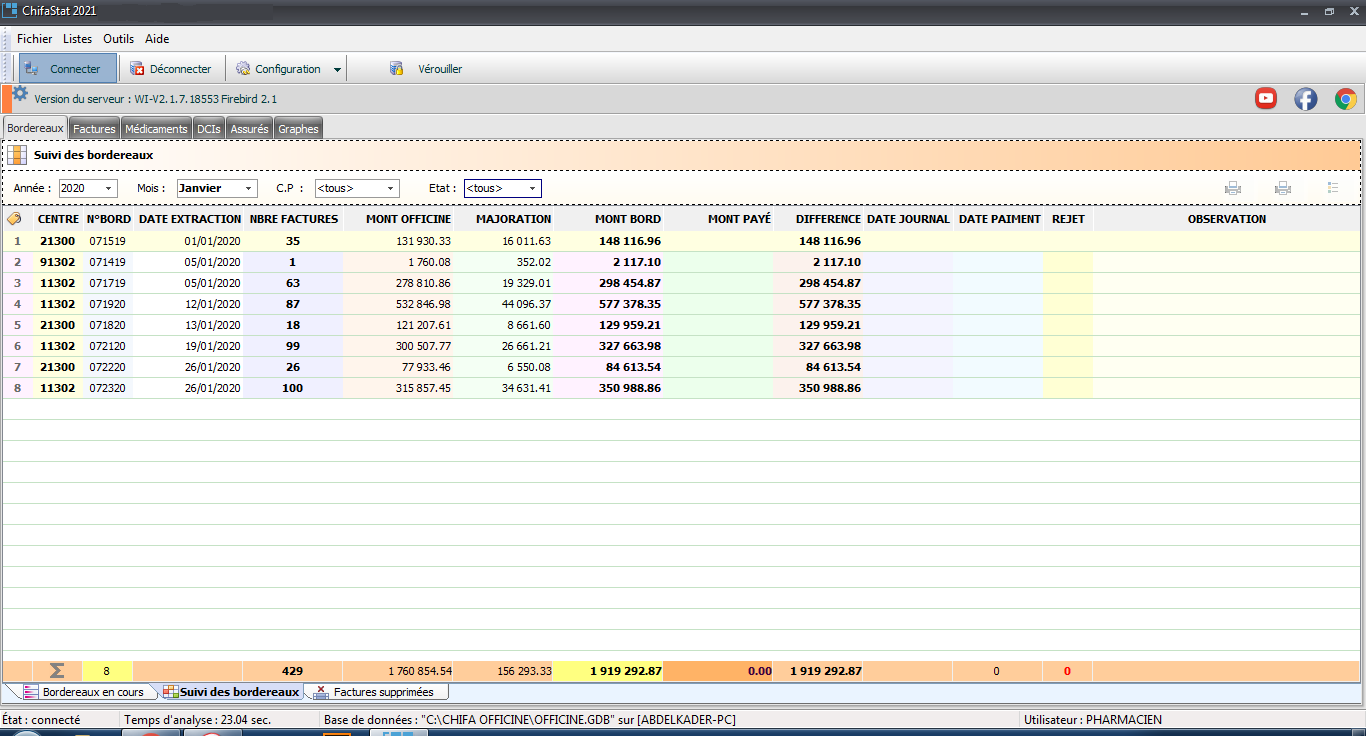Open the Mois dropdown showing Janvier

[x=247, y=188]
